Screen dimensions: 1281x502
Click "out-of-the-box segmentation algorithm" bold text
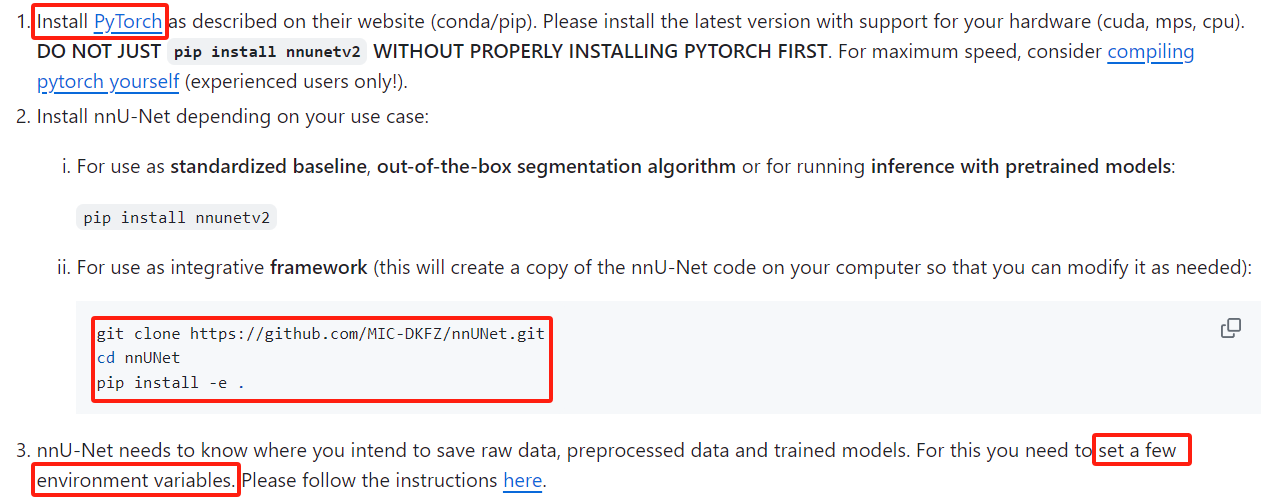(556, 166)
